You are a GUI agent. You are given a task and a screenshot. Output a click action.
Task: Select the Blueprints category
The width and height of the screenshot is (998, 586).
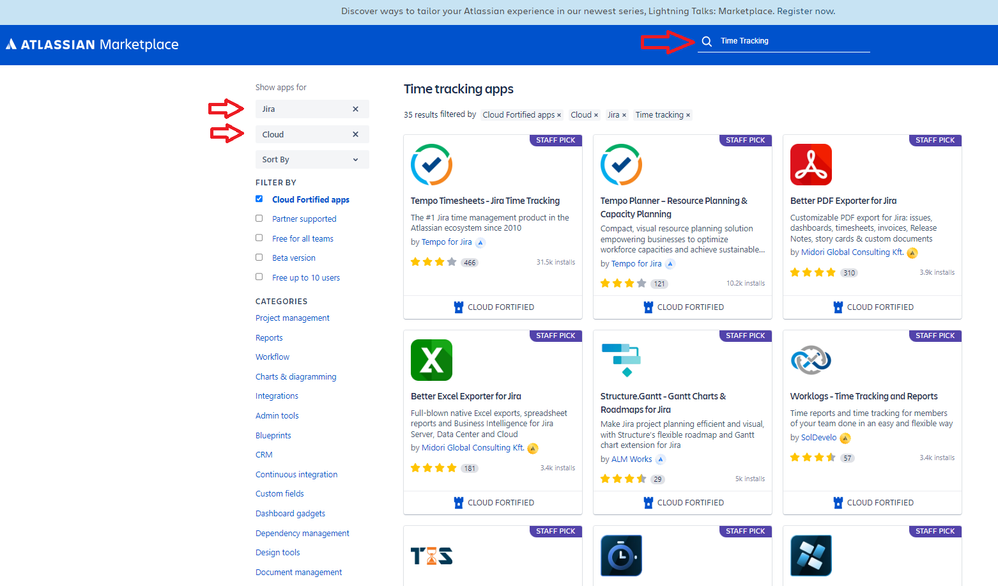click(273, 435)
